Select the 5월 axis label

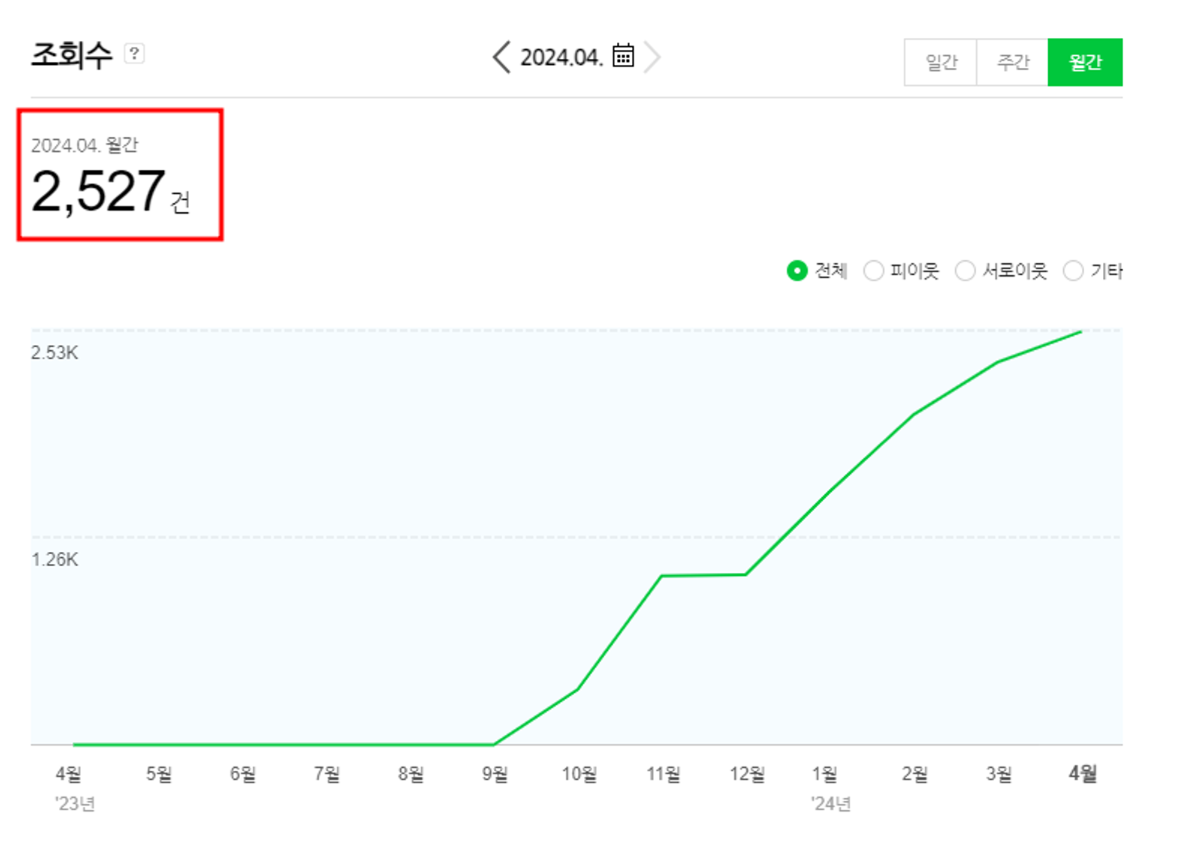point(159,773)
